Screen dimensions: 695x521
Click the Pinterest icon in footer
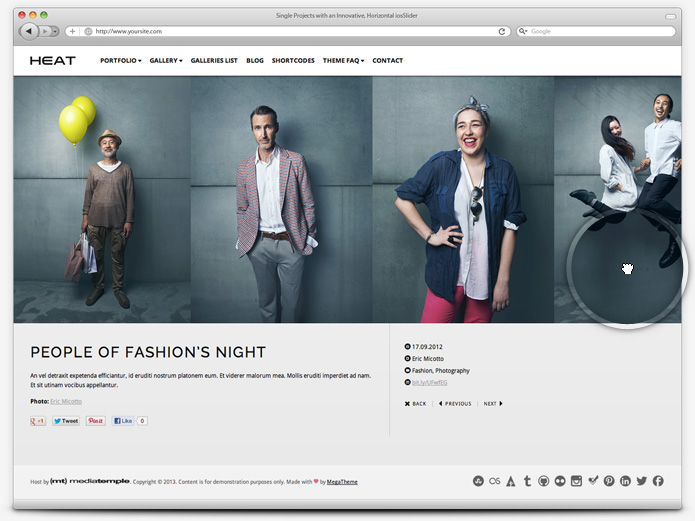click(609, 481)
